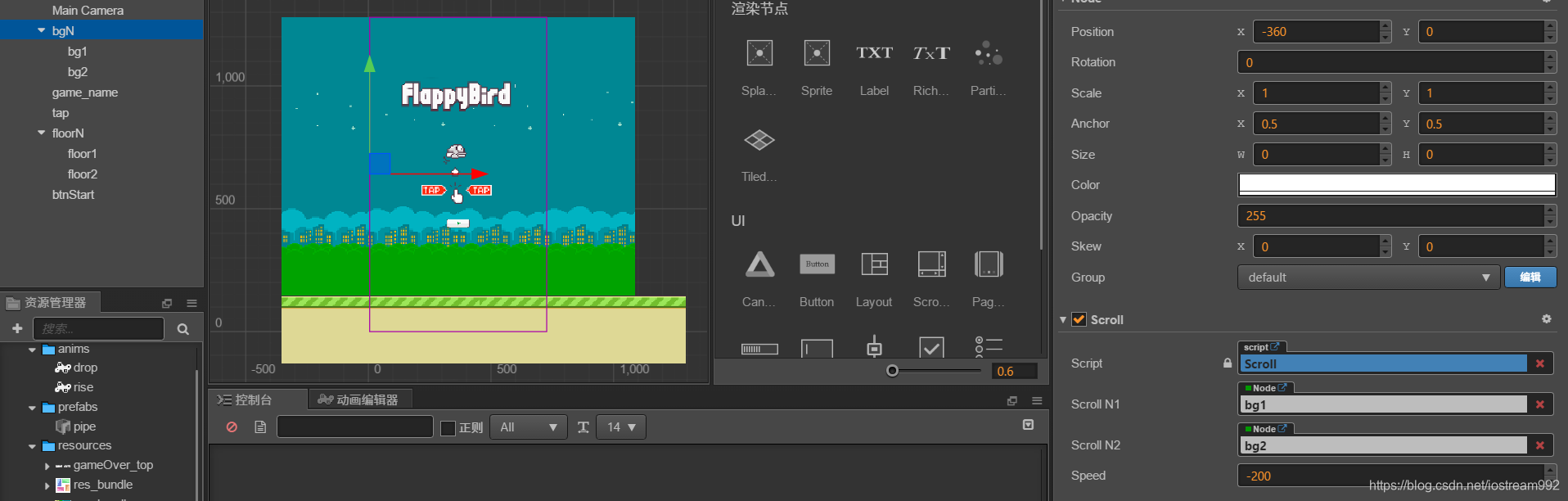Expand the gameOver_top asset
The height and width of the screenshot is (501, 1568).
[47, 466]
